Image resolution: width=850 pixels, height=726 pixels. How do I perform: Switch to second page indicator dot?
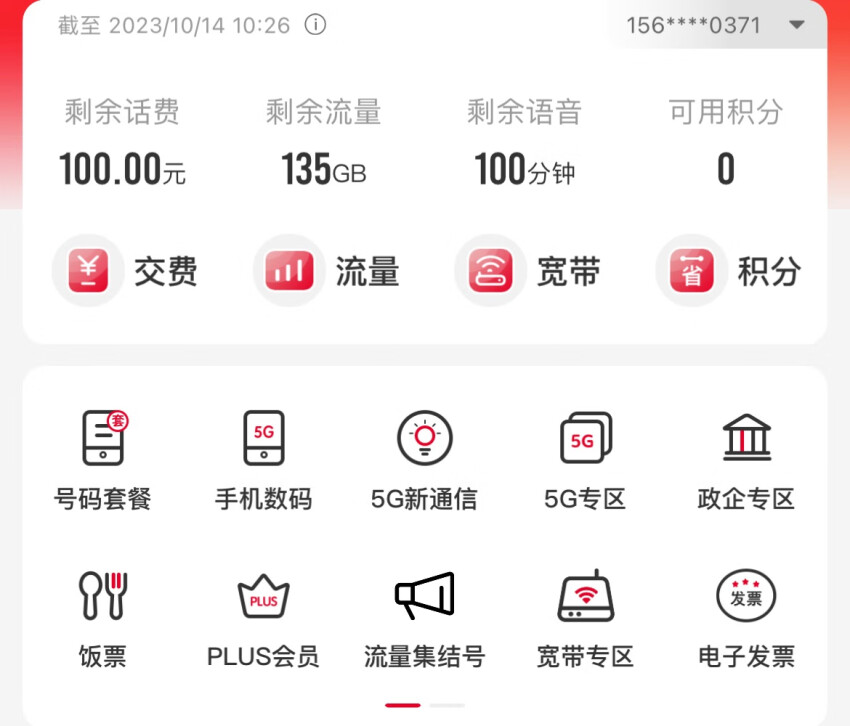[447, 705]
